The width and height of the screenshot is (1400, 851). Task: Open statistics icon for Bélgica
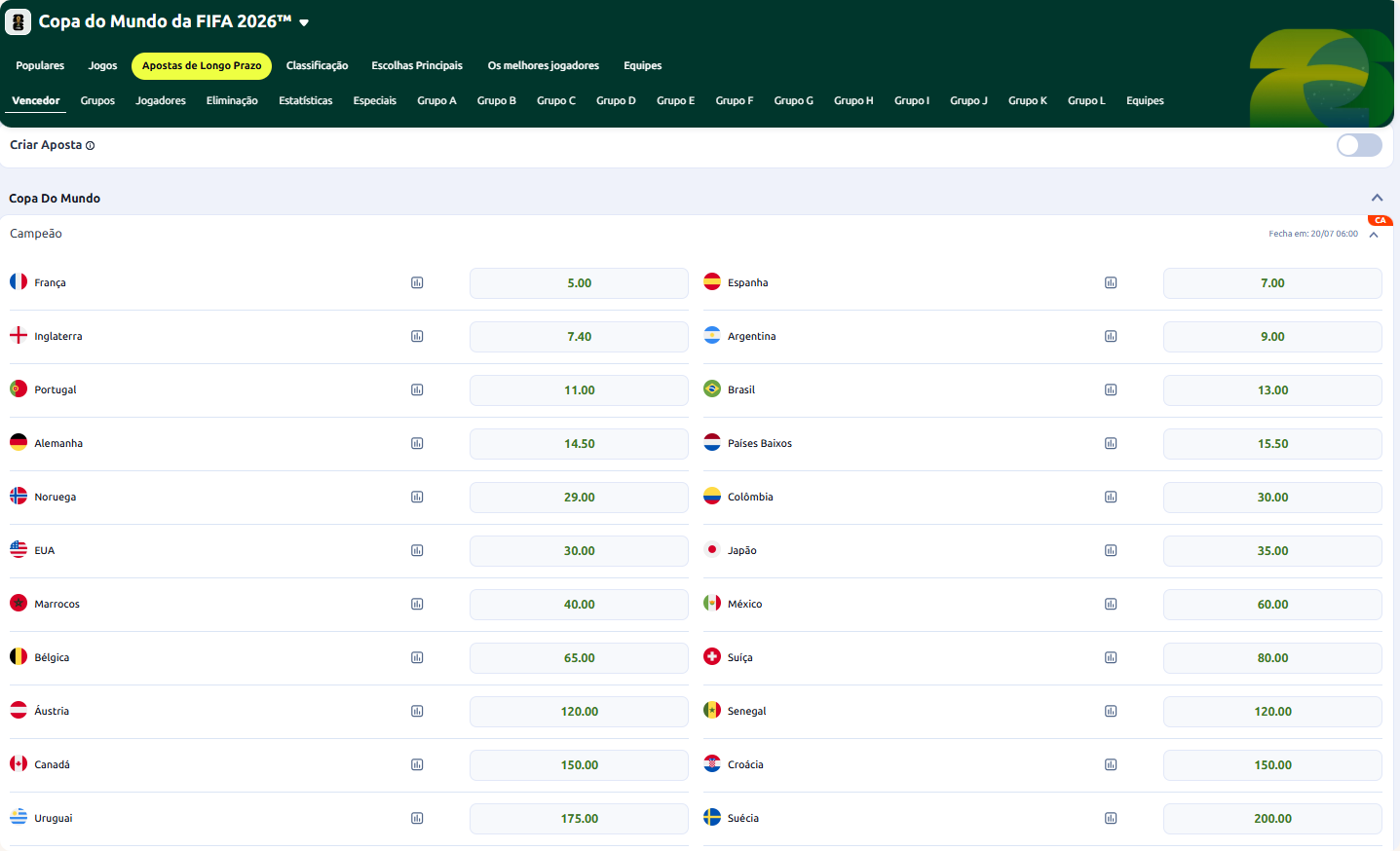coord(417,658)
